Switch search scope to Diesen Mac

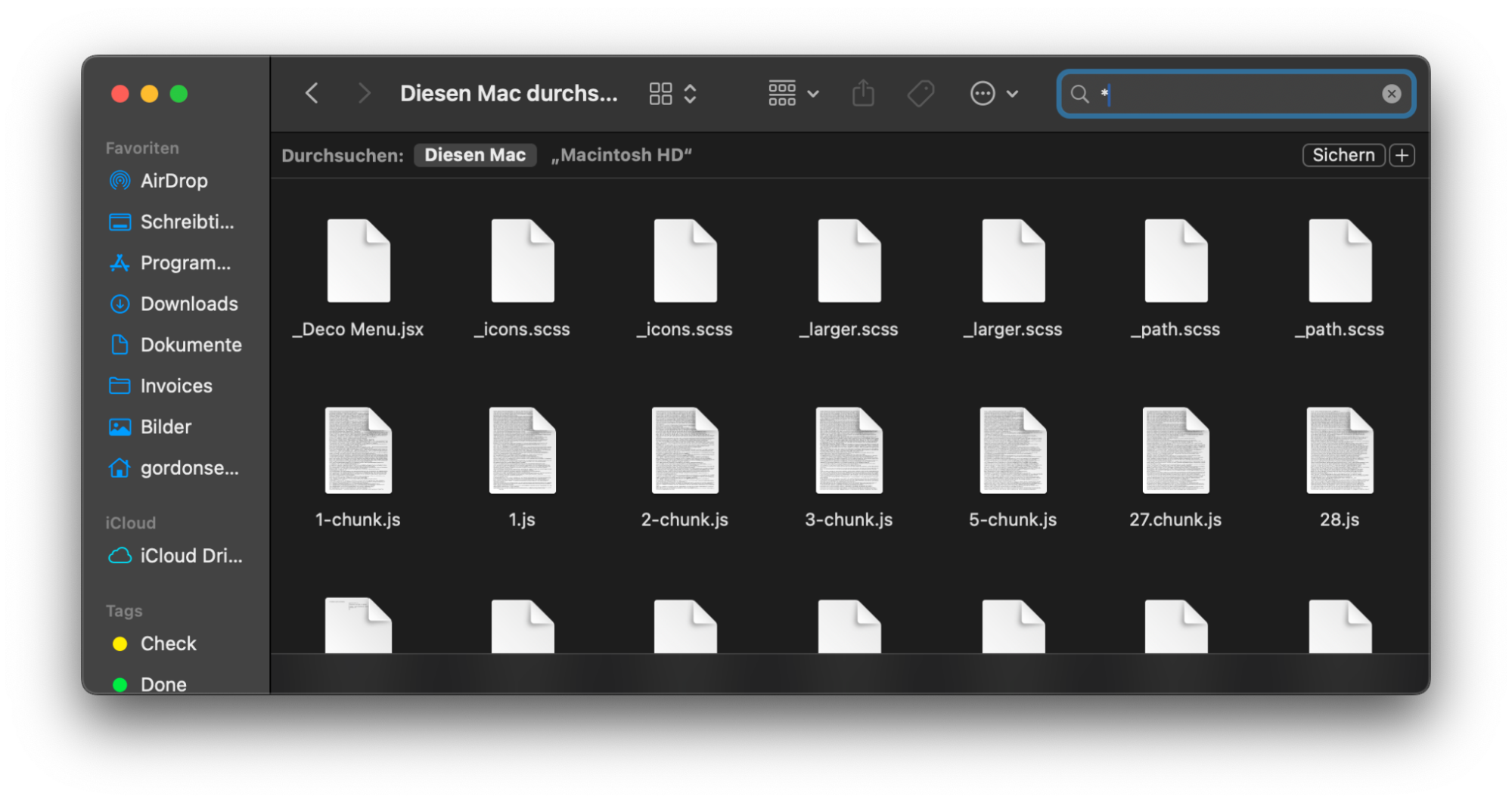coord(475,155)
